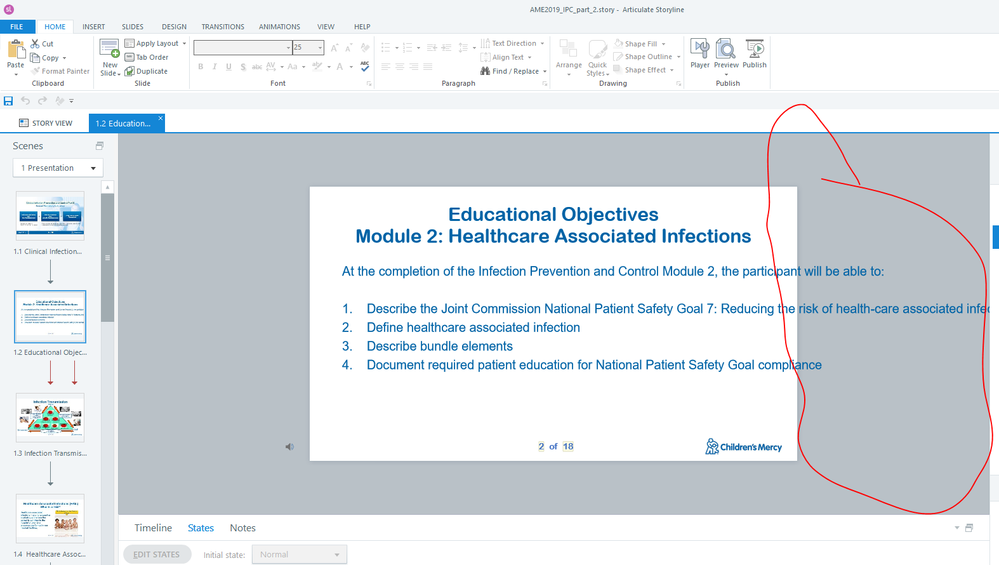Select the 1.3 Infection Transmission slide thumbnail
This screenshot has height=565, width=999.
coord(50,418)
